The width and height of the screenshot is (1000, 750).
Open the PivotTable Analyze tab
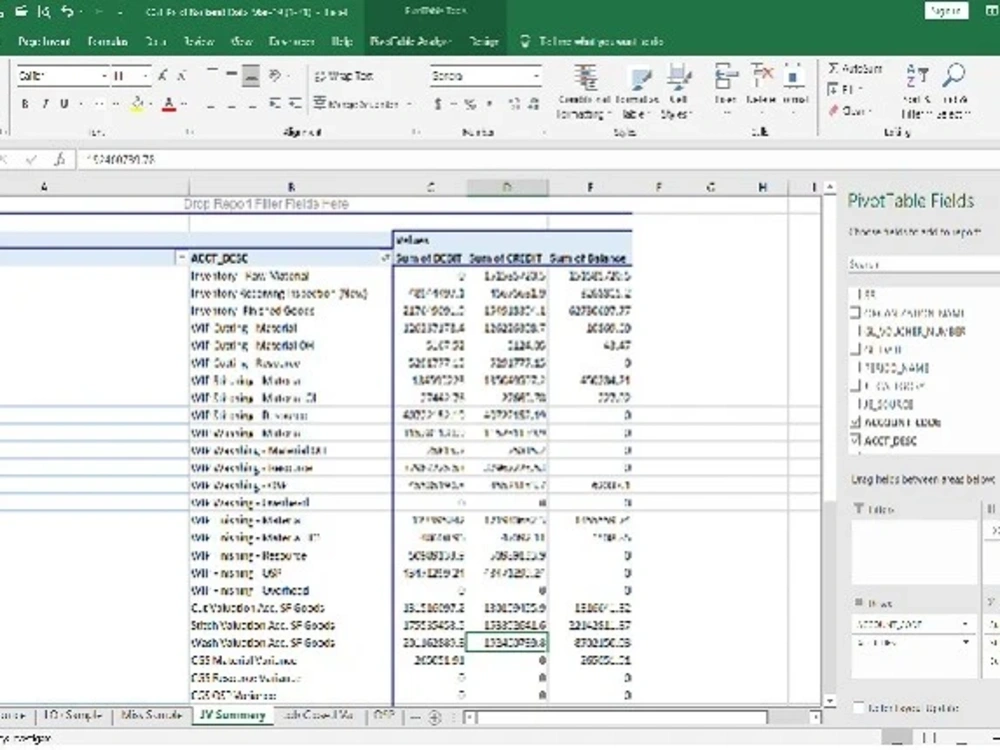pos(410,41)
